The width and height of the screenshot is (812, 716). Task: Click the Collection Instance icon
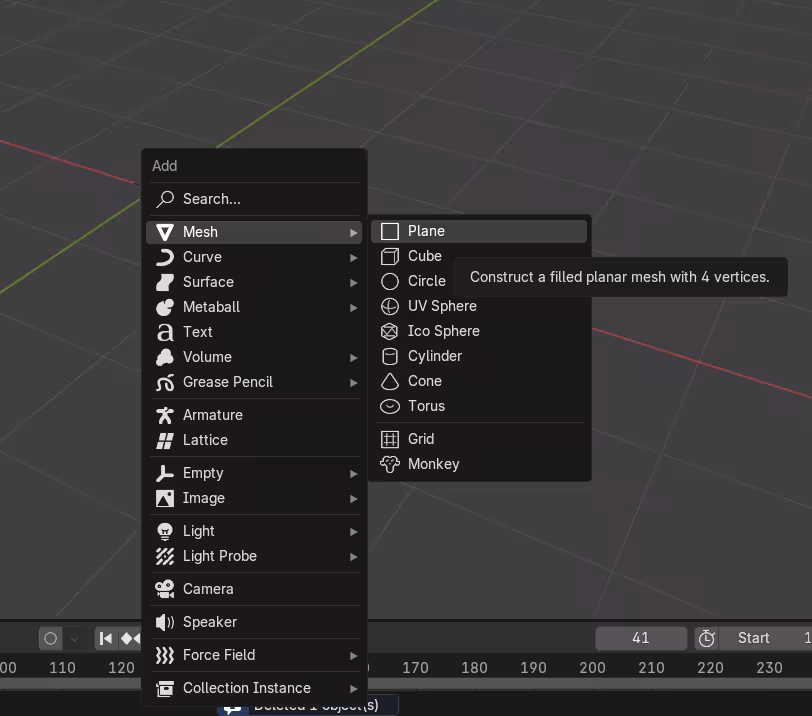click(165, 688)
